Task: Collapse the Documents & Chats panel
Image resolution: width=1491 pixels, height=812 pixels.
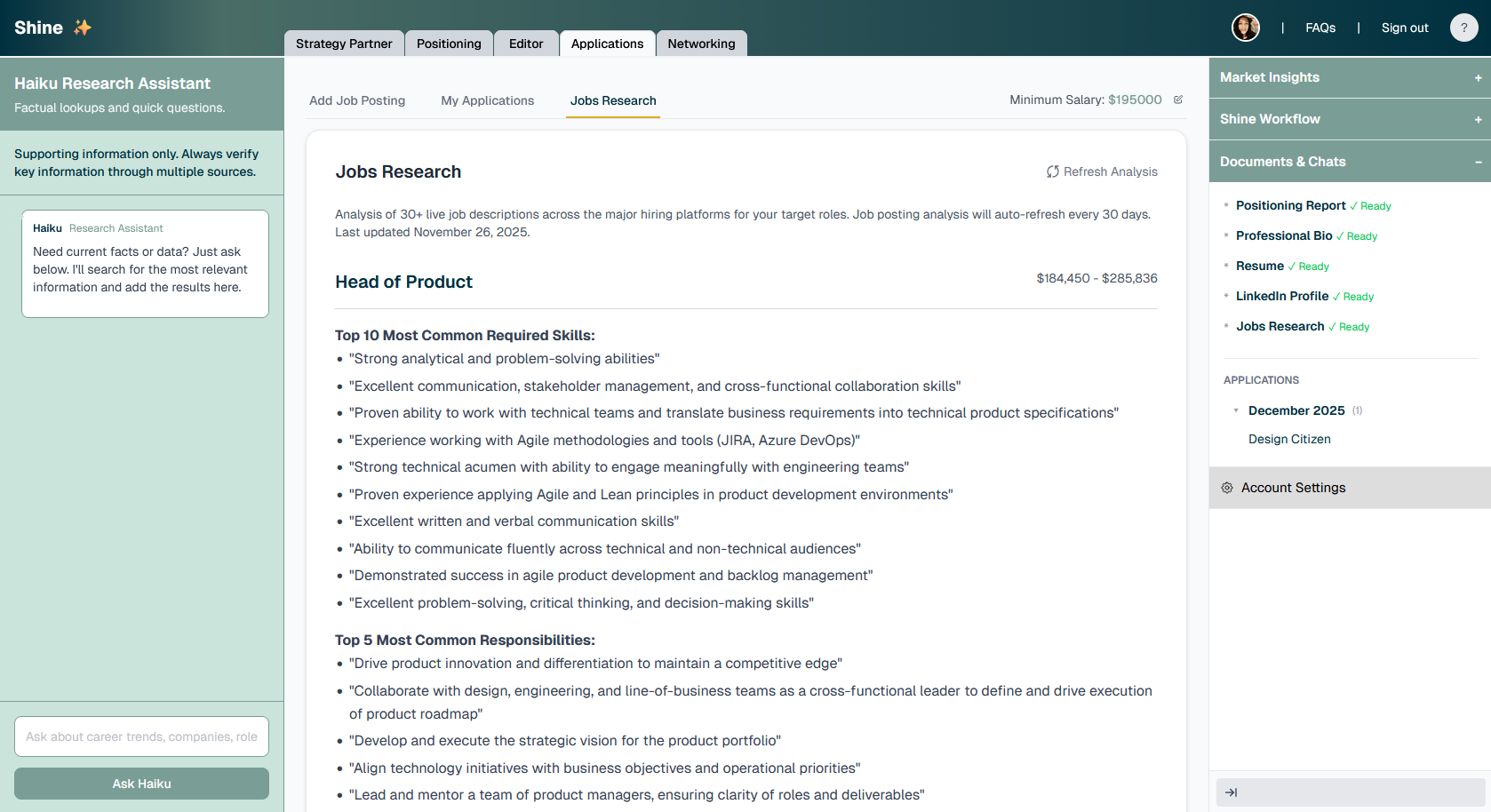Action: pos(1478,162)
